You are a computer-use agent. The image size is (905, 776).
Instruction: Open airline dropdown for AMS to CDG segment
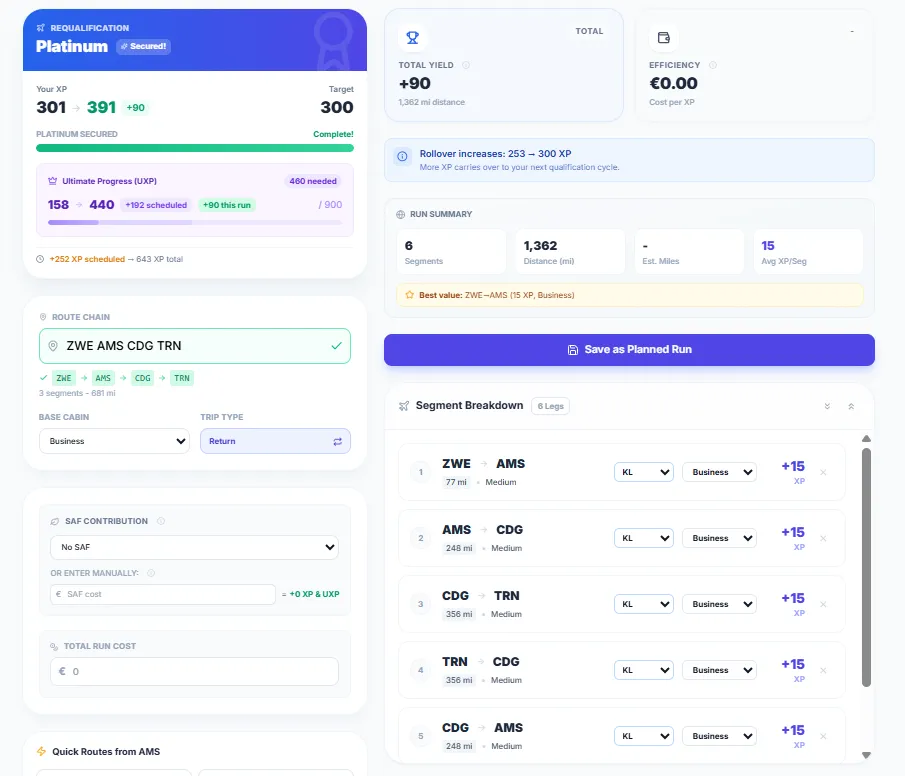click(x=643, y=538)
